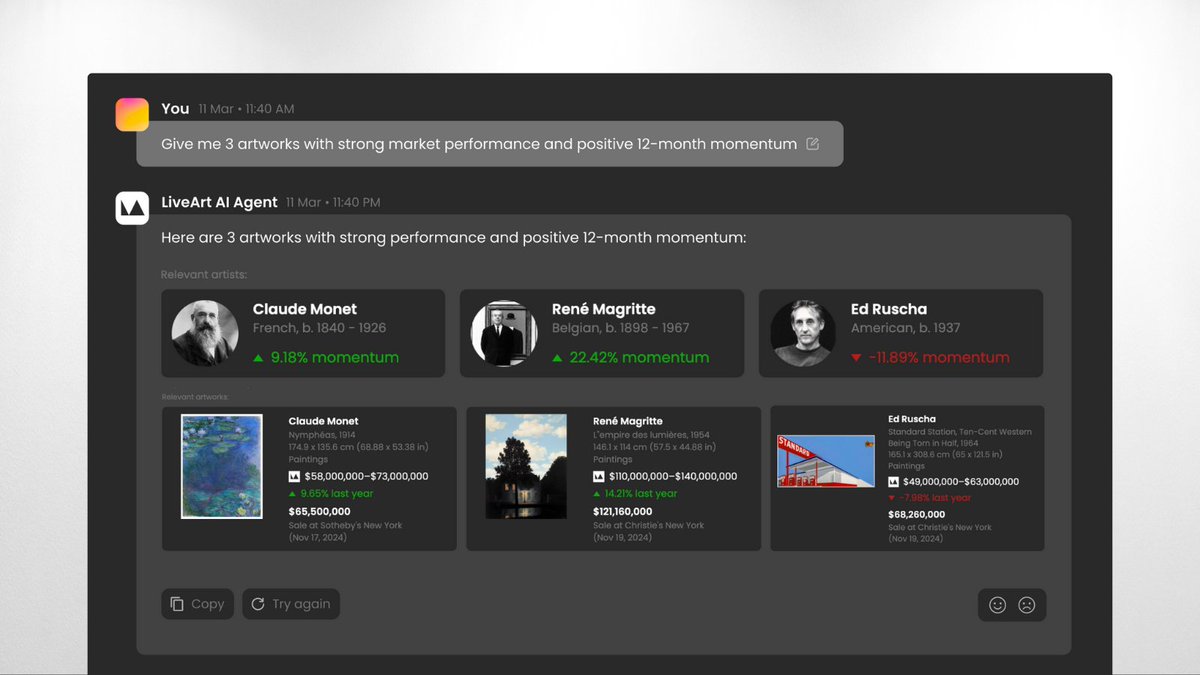Click LiveArt estimate icon beside $49,000,000–$63,000,000
1200x675 pixels.
(893, 481)
